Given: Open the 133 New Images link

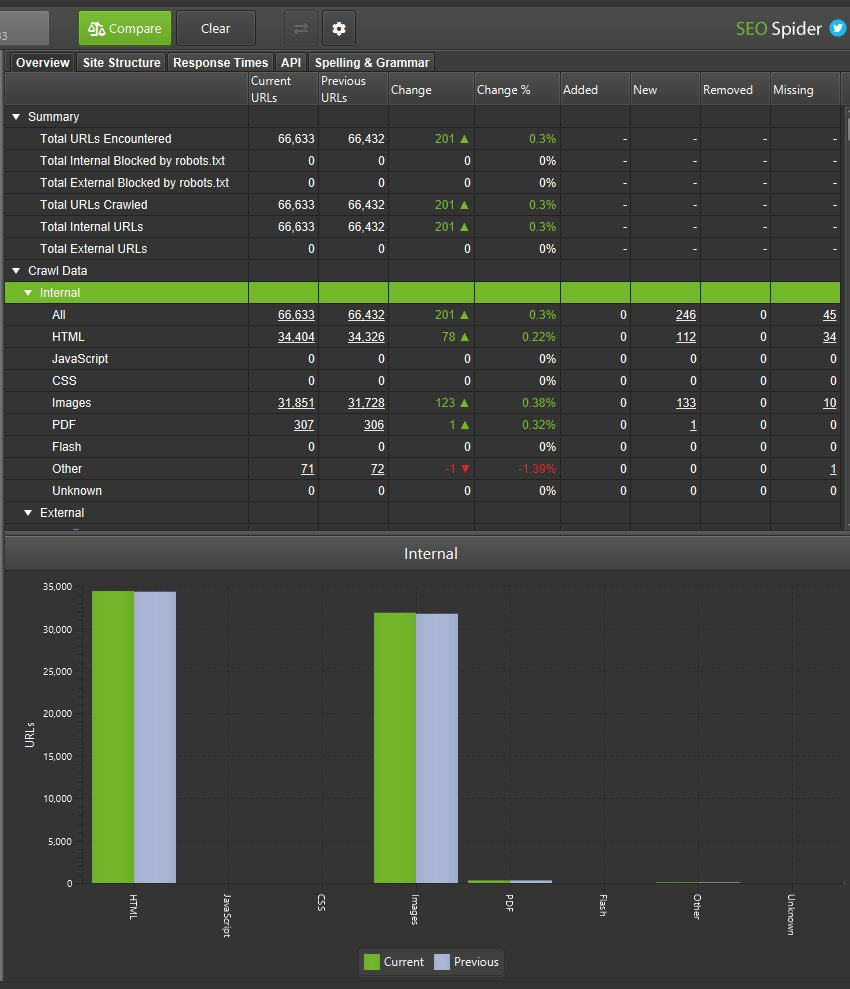Looking at the screenshot, I should tap(685, 402).
